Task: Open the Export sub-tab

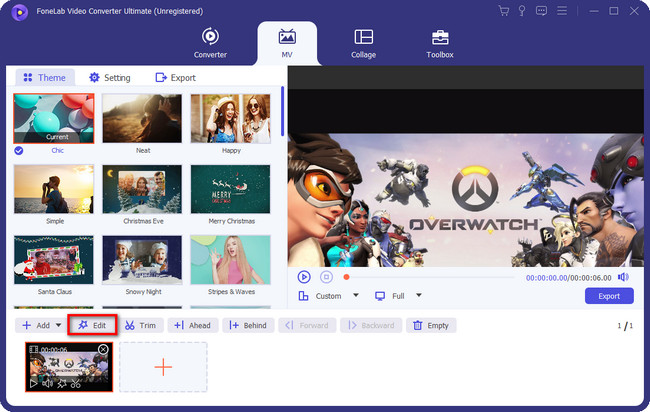Action: [x=175, y=78]
